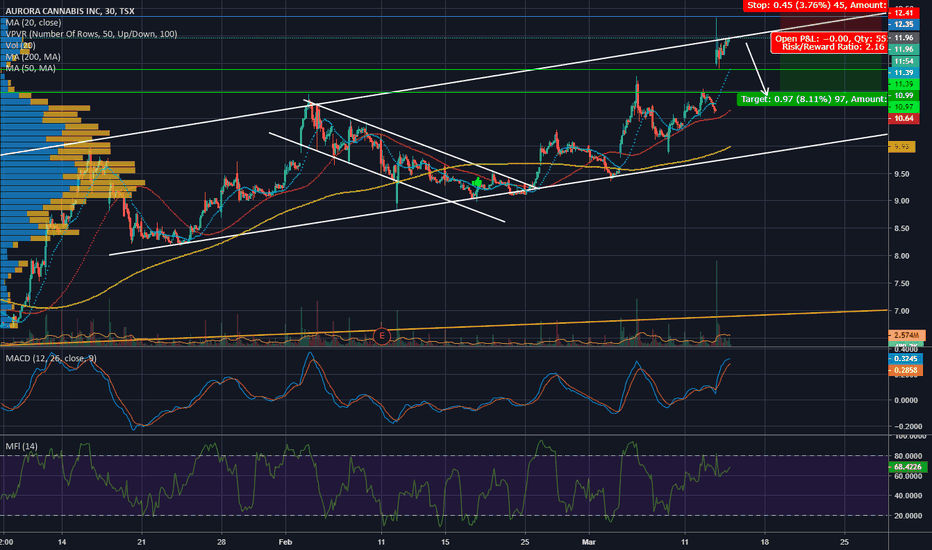Select the 8.50 price axis label
The height and width of the screenshot is (550, 932).
[901, 228]
